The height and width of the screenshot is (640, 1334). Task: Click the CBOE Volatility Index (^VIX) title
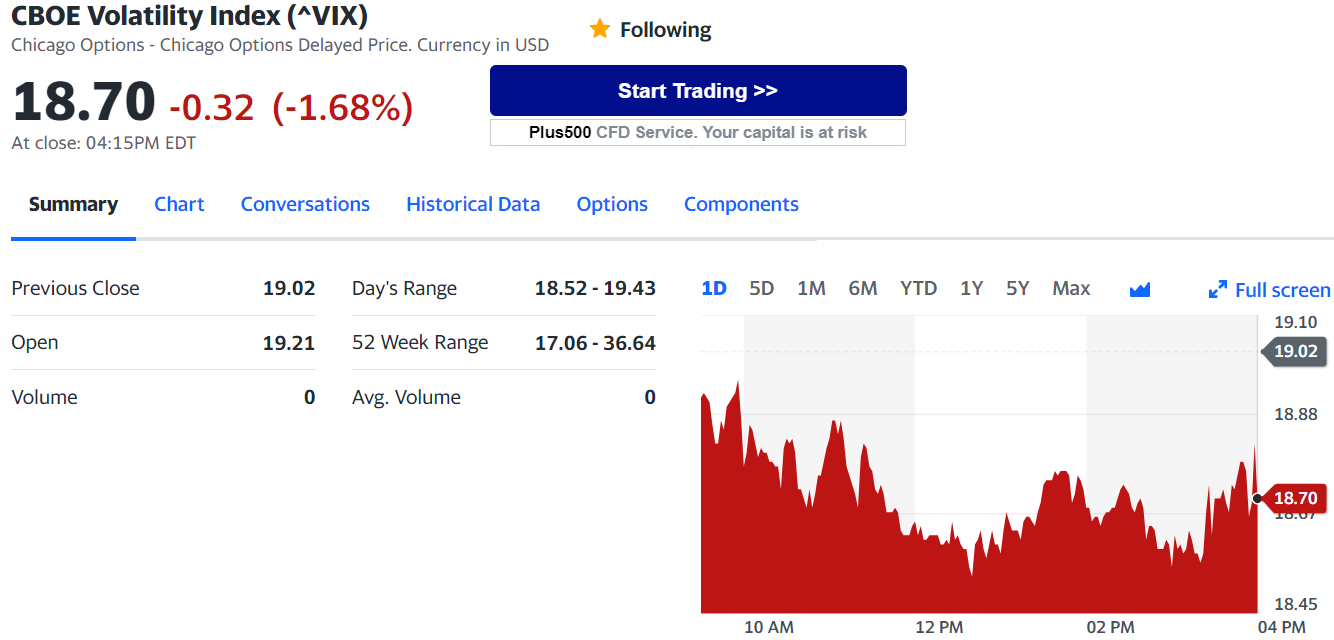(189, 15)
